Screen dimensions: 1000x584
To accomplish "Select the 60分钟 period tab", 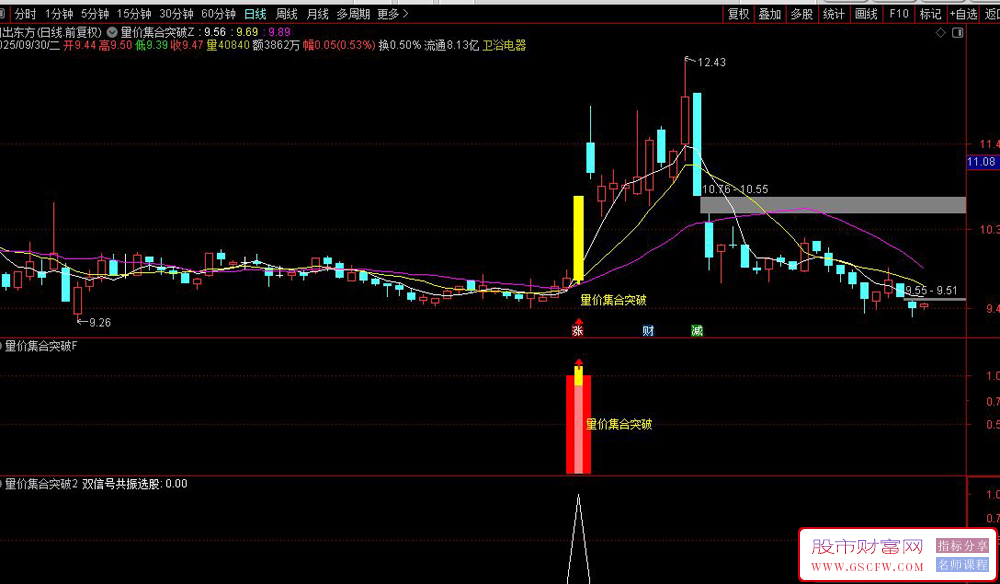I will tap(218, 13).
